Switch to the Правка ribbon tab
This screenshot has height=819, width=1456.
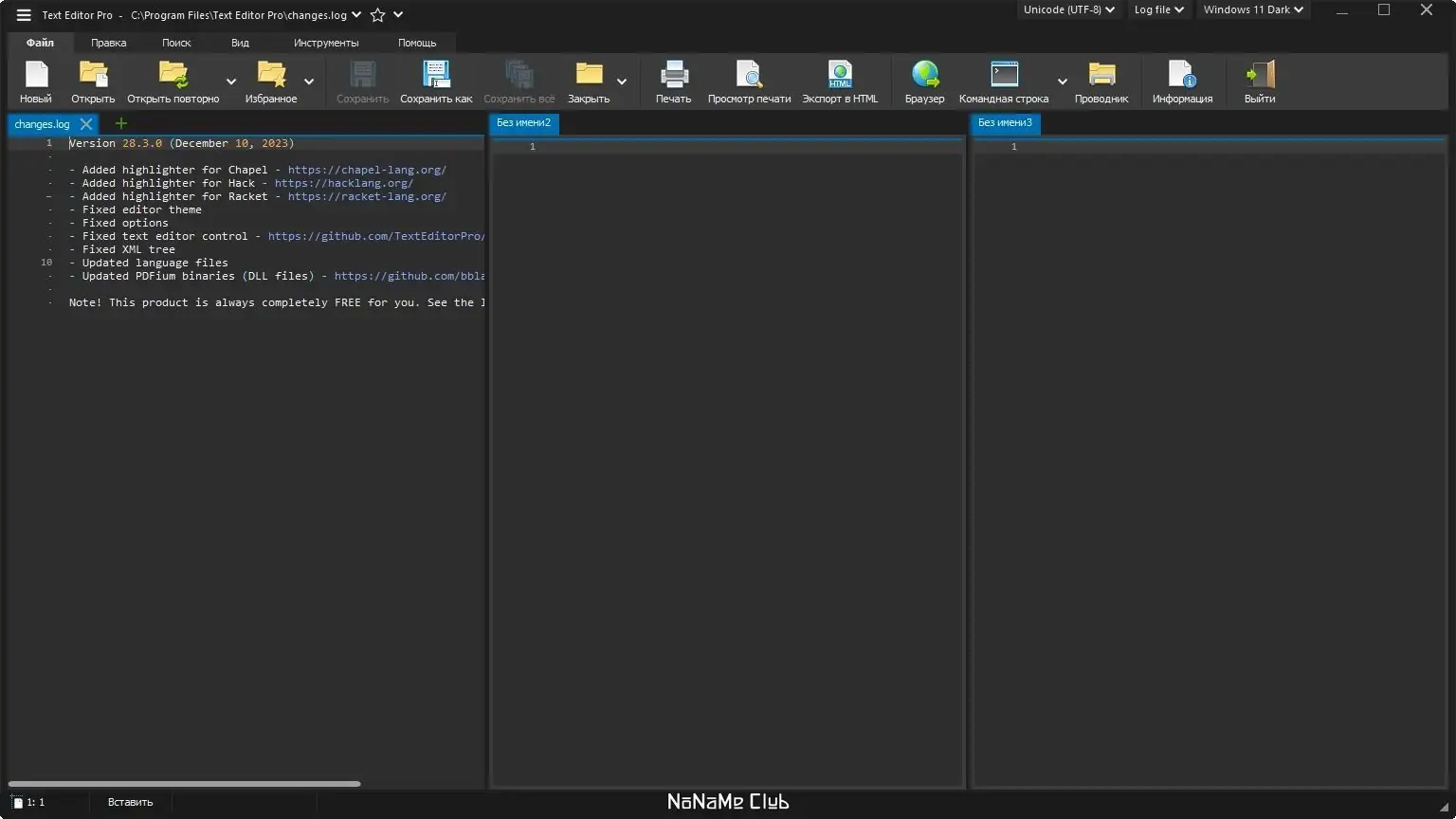[109, 43]
